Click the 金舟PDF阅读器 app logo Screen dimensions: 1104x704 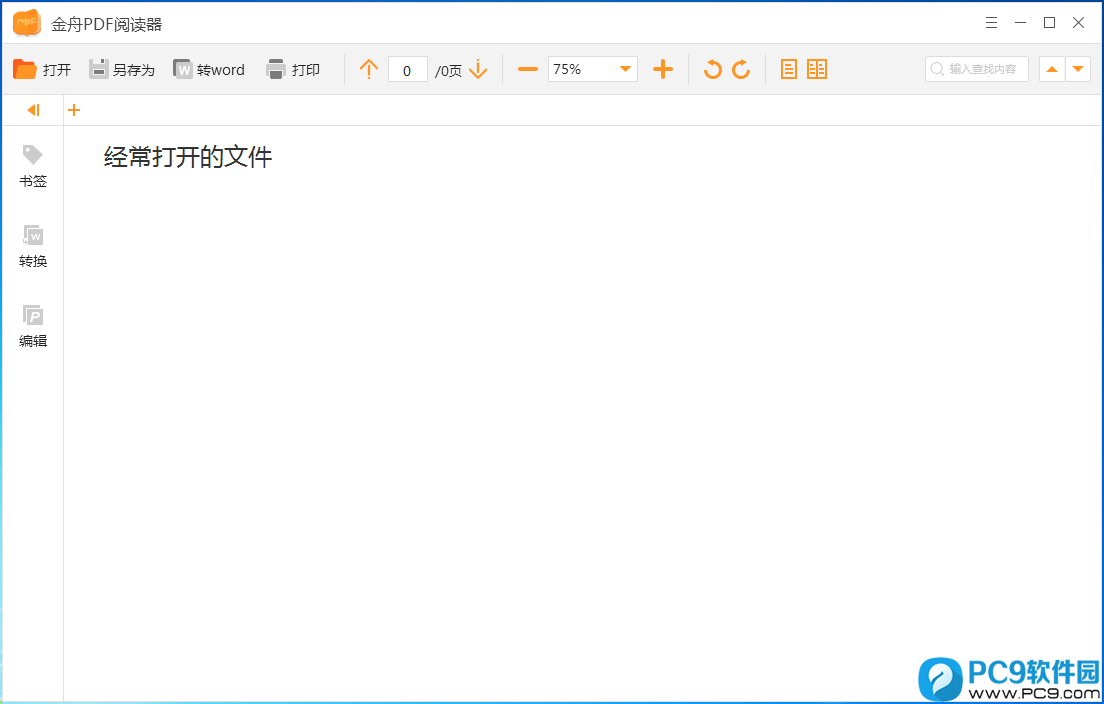coord(27,23)
